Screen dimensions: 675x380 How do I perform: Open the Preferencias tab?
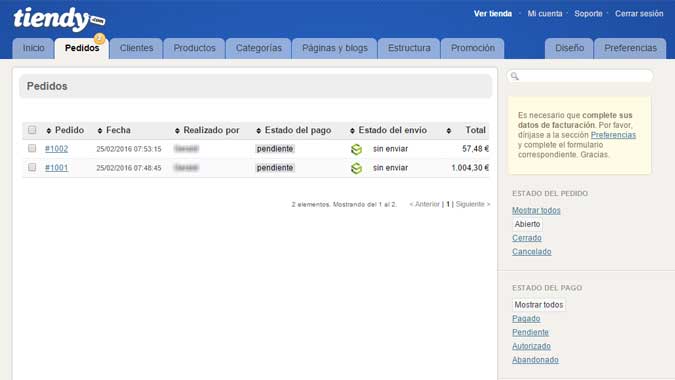(x=630, y=48)
